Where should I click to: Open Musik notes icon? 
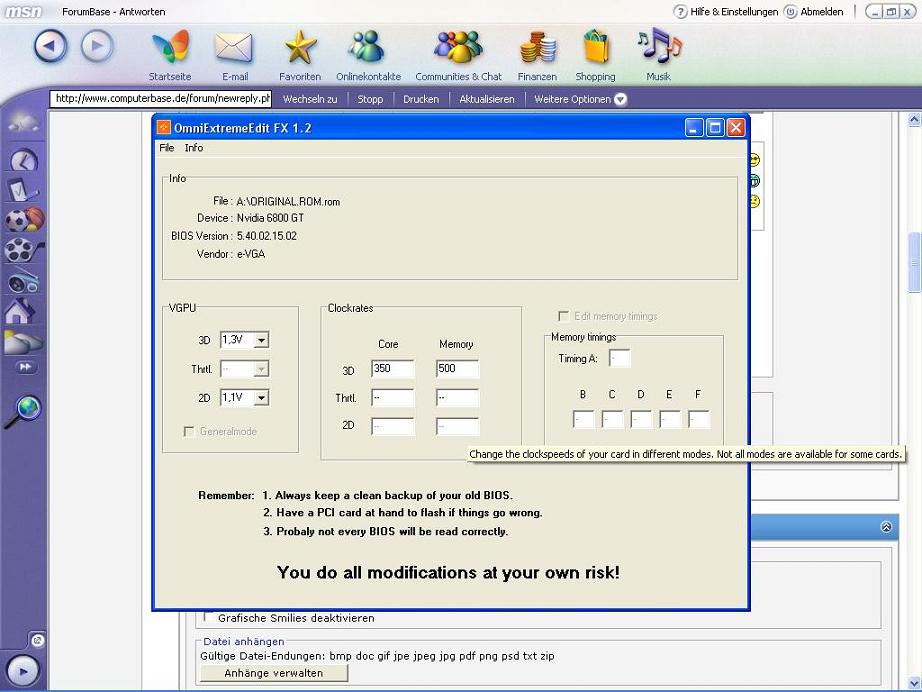pos(659,46)
